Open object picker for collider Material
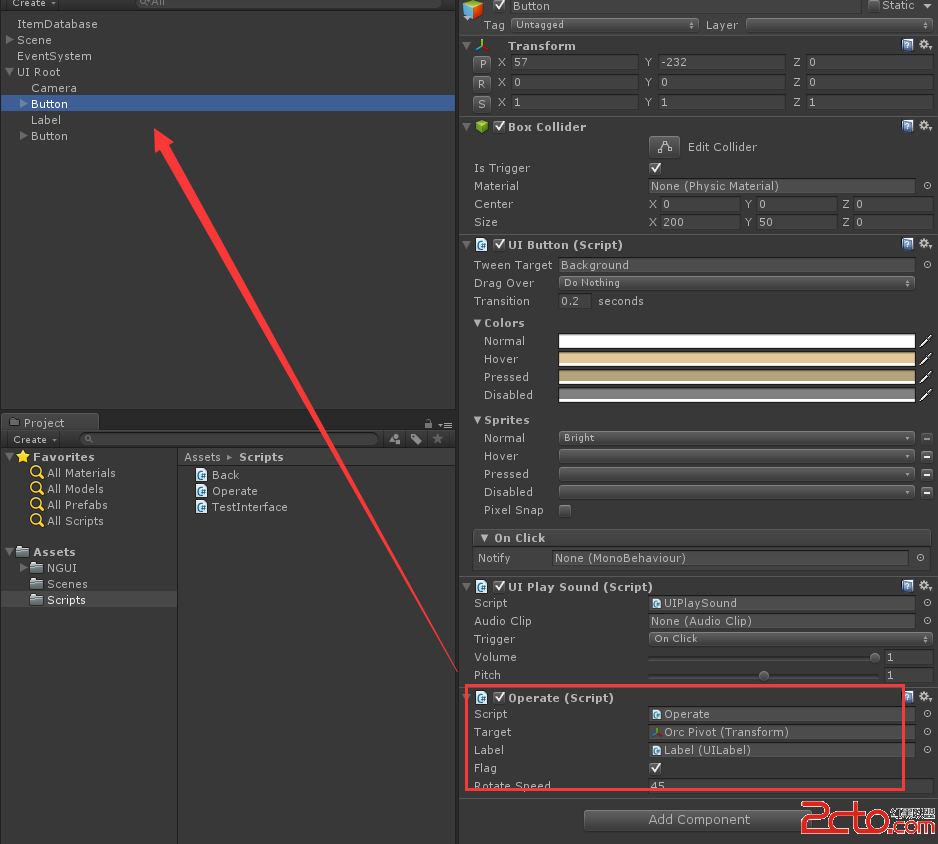 pos(927,186)
